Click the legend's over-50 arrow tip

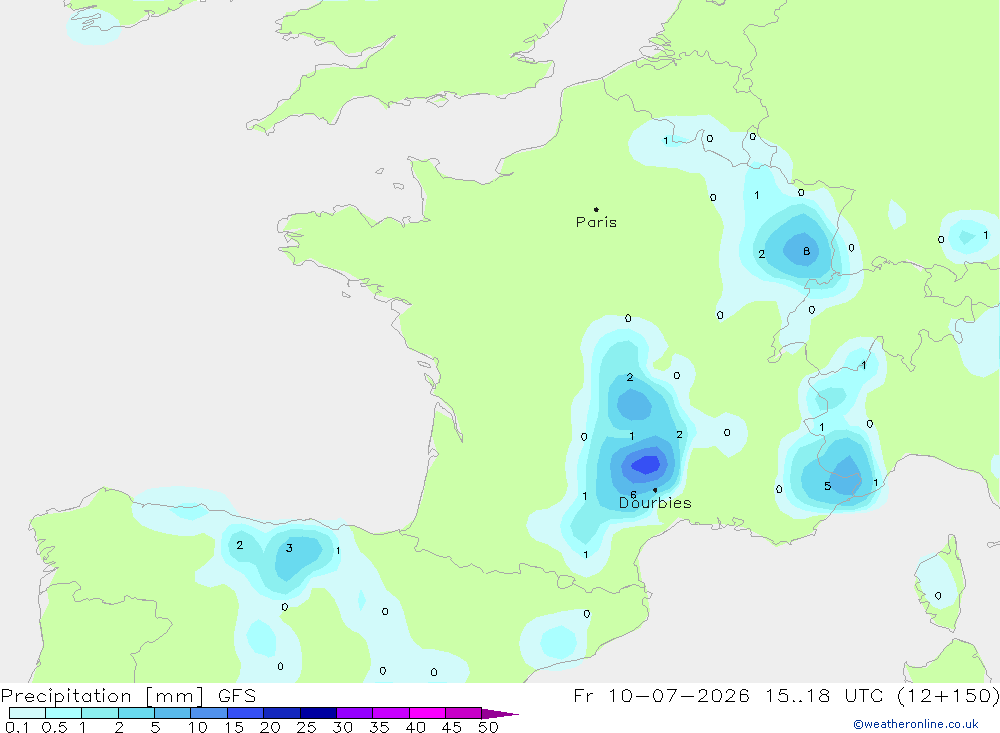pyautogui.click(x=501, y=713)
